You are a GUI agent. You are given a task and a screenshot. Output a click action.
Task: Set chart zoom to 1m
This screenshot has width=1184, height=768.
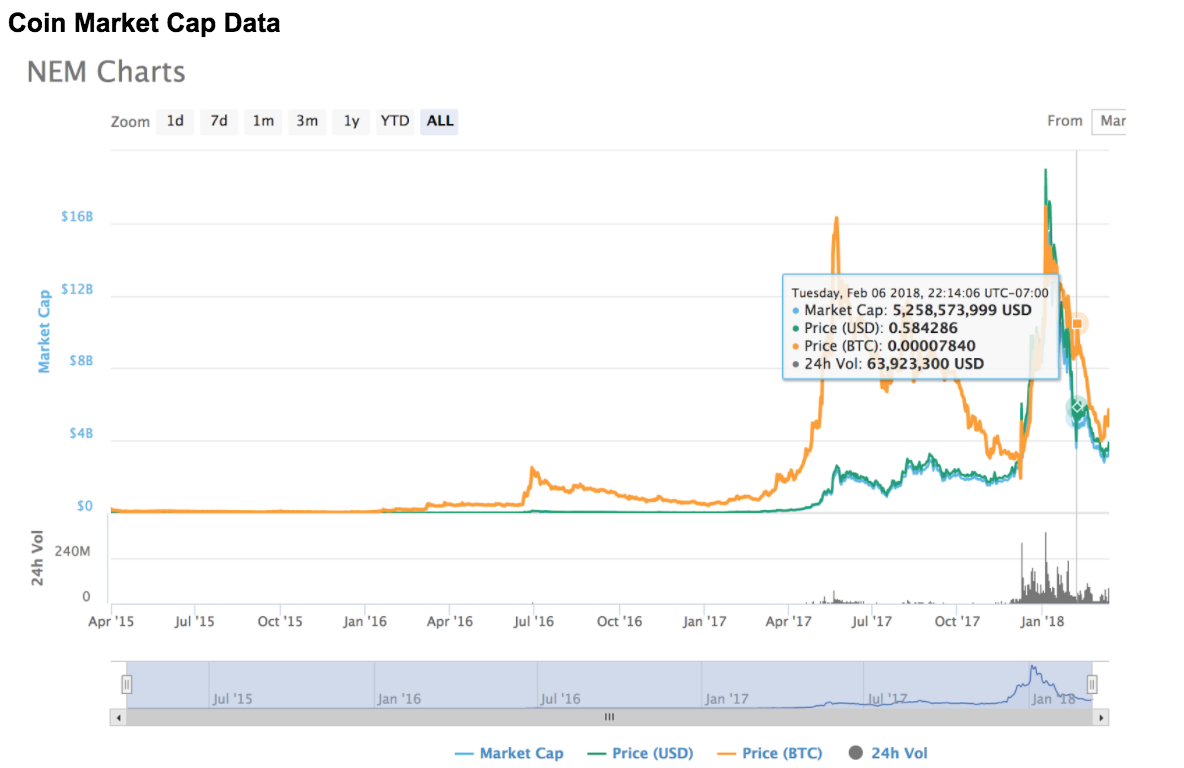(263, 122)
